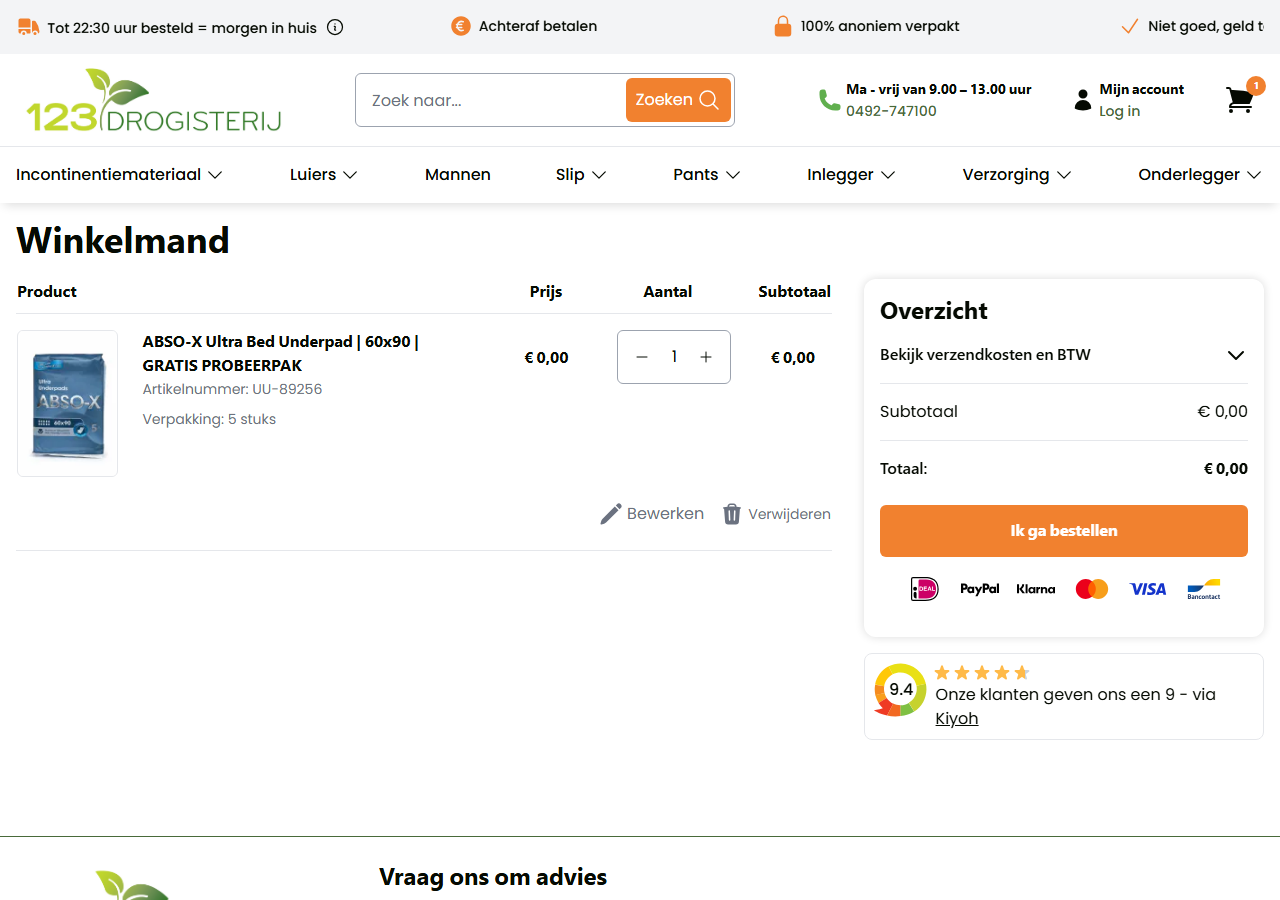Click Artikelnummer: UU-89256 text
The height and width of the screenshot is (900, 1280).
(x=233, y=389)
